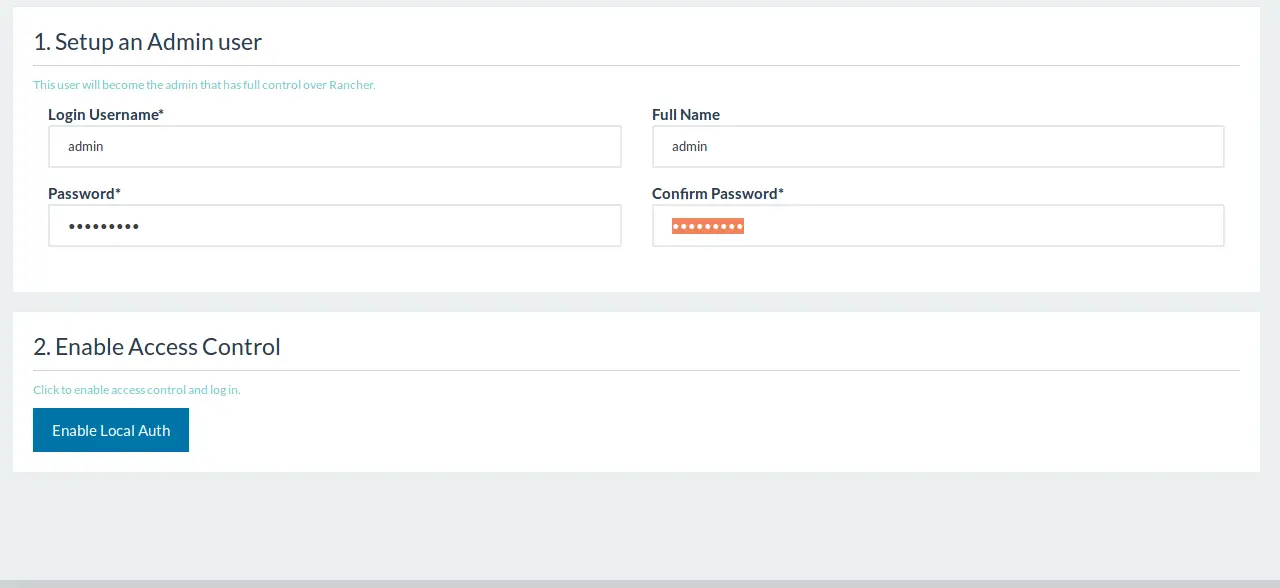The image size is (1280, 588).
Task: Click the 'Enable Access Control' heading
Action: point(156,346)
